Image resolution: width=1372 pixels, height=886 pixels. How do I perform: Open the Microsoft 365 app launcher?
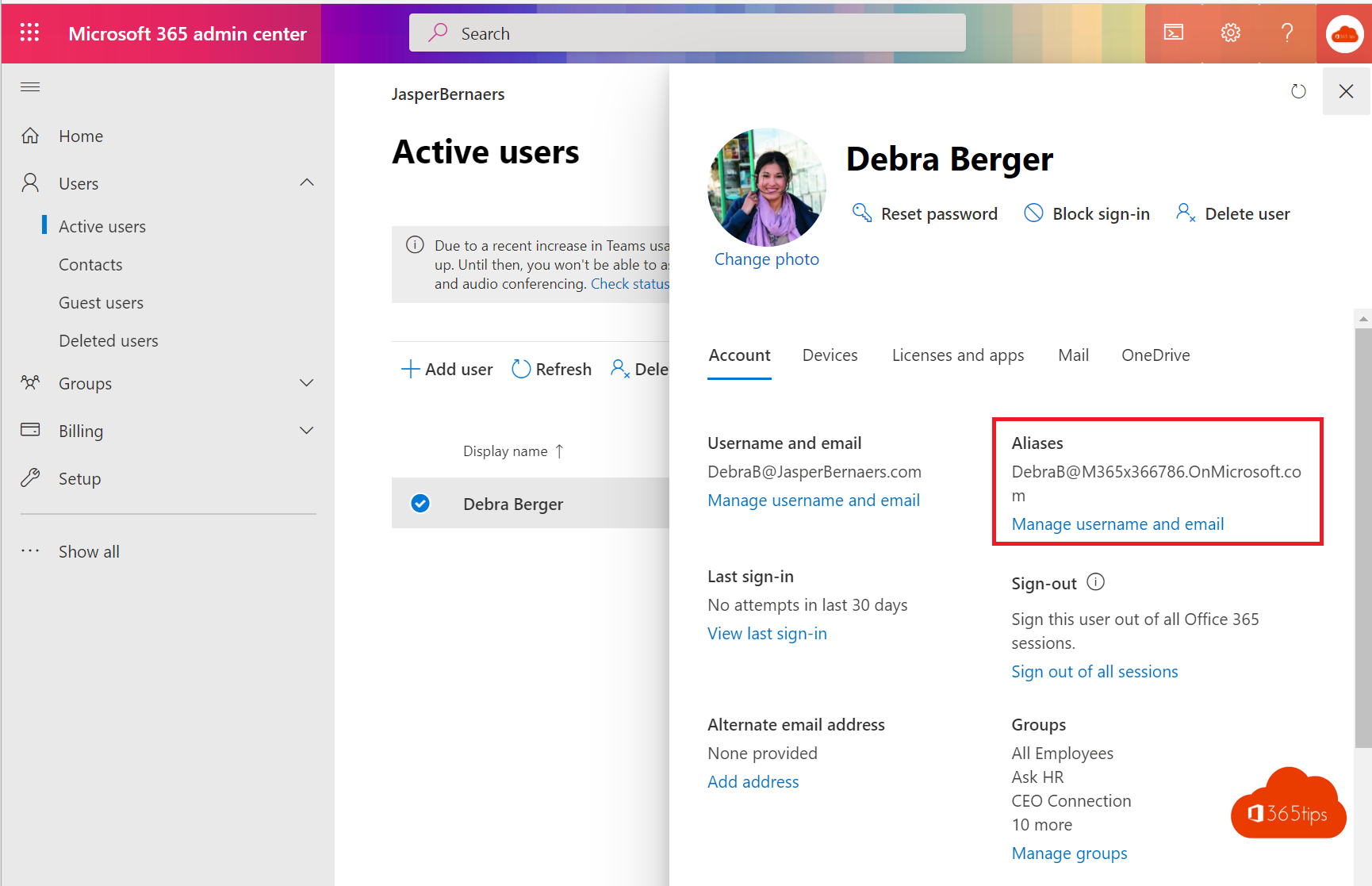pos(29,33)
